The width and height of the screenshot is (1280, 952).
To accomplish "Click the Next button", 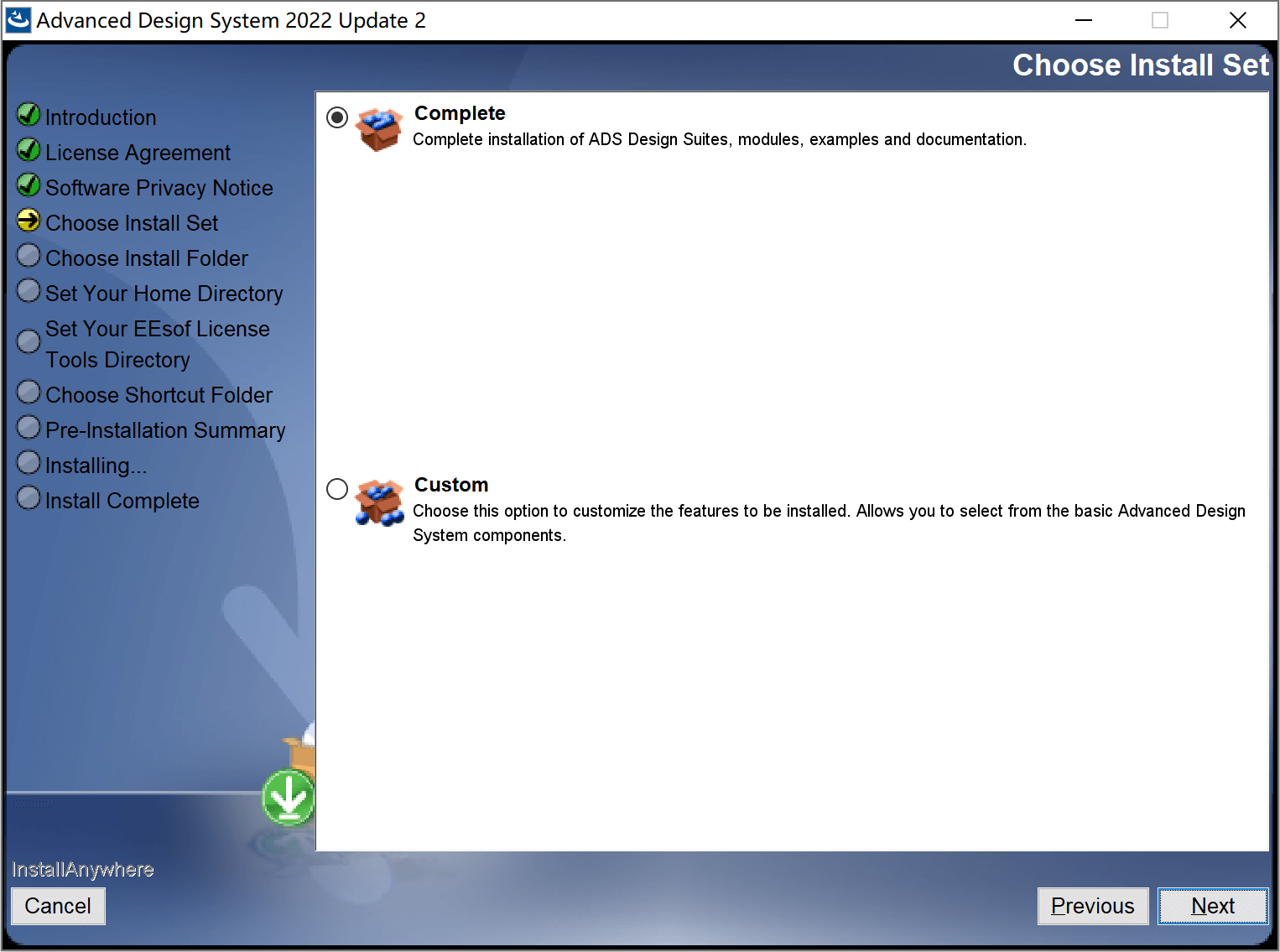I will pyautogui.click(x=1213, y=906).
